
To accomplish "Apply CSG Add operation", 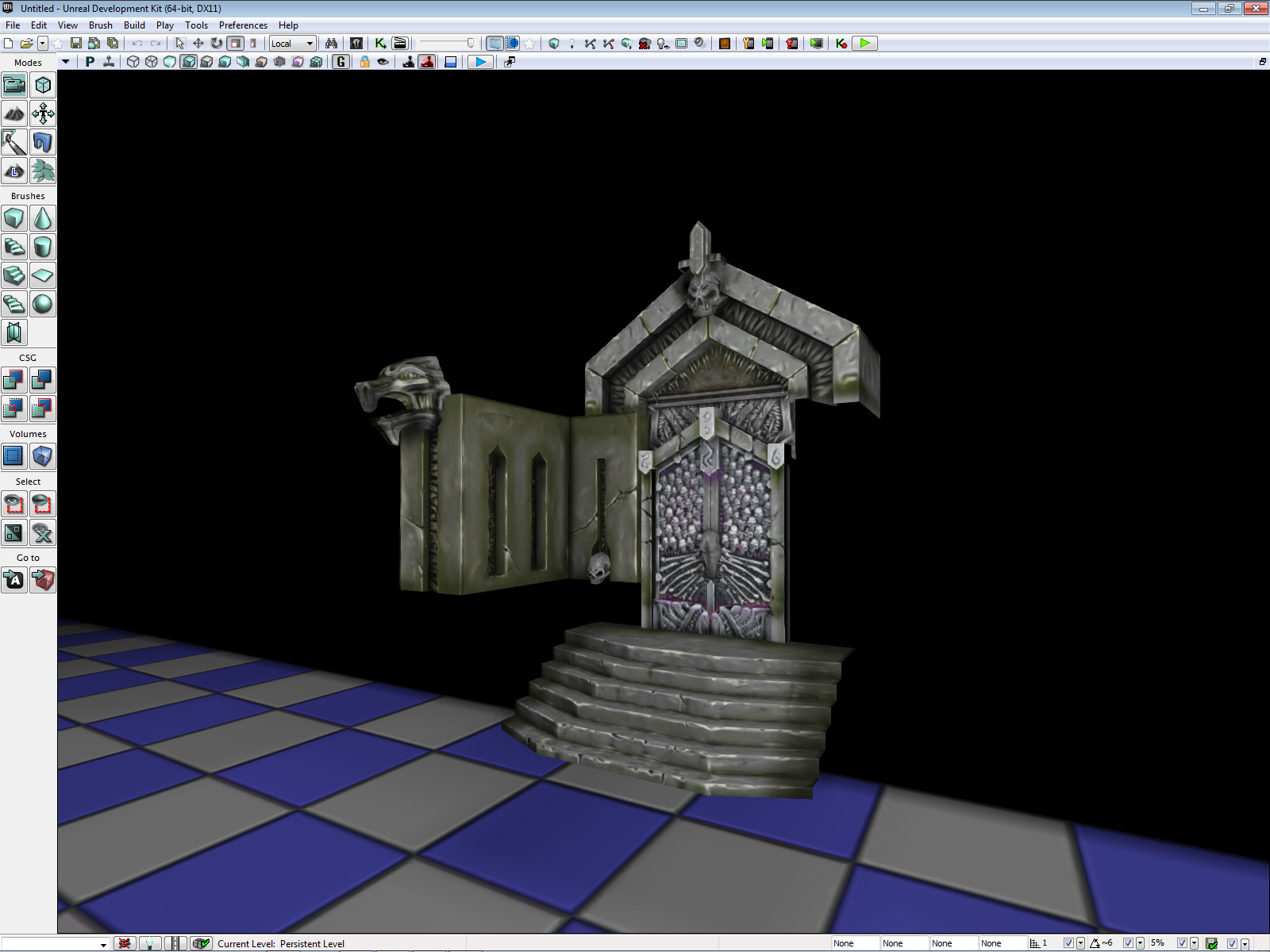I will click(14, 380).
